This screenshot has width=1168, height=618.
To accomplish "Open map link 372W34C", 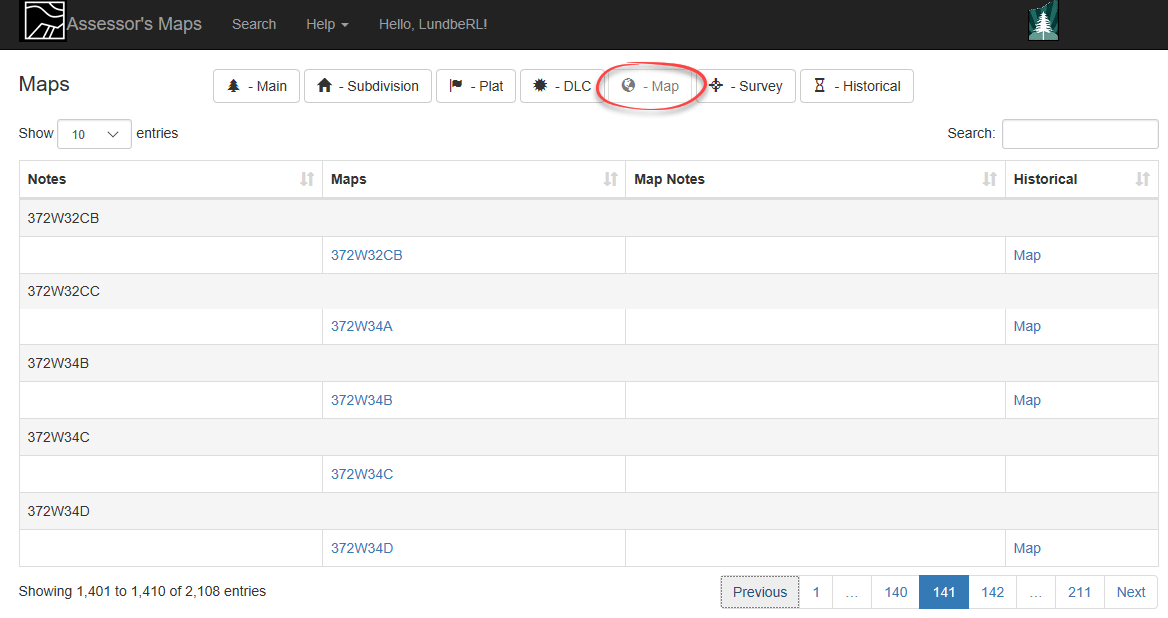I will tap(362, 474).
